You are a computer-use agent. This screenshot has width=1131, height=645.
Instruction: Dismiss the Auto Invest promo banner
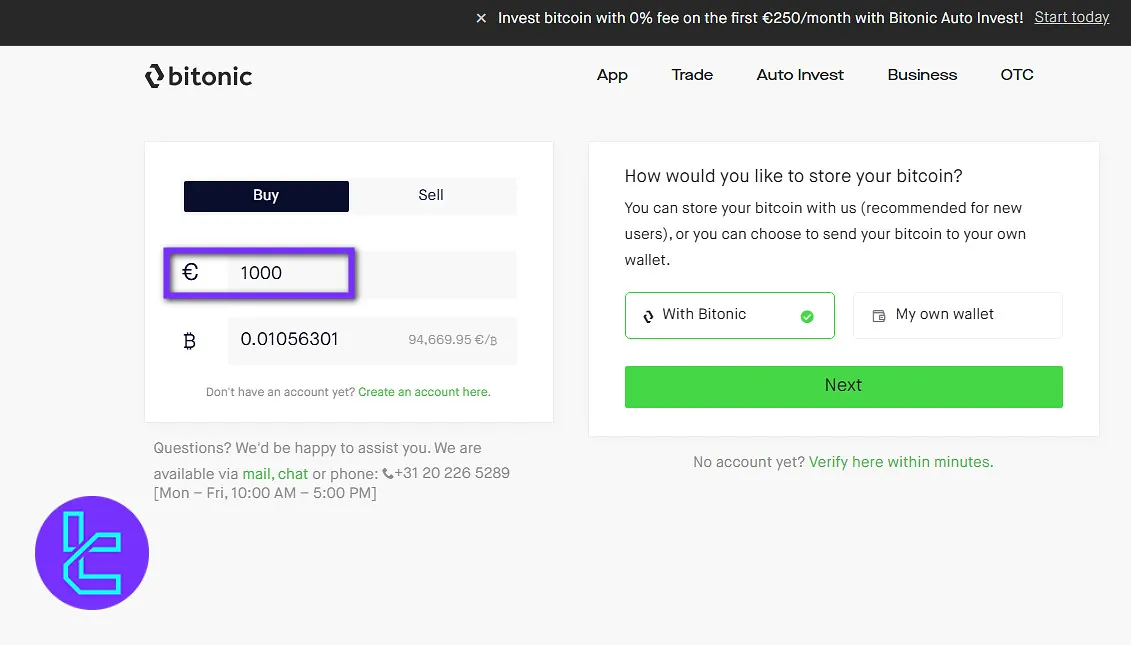pyautogui.click(x=481, y=18)
